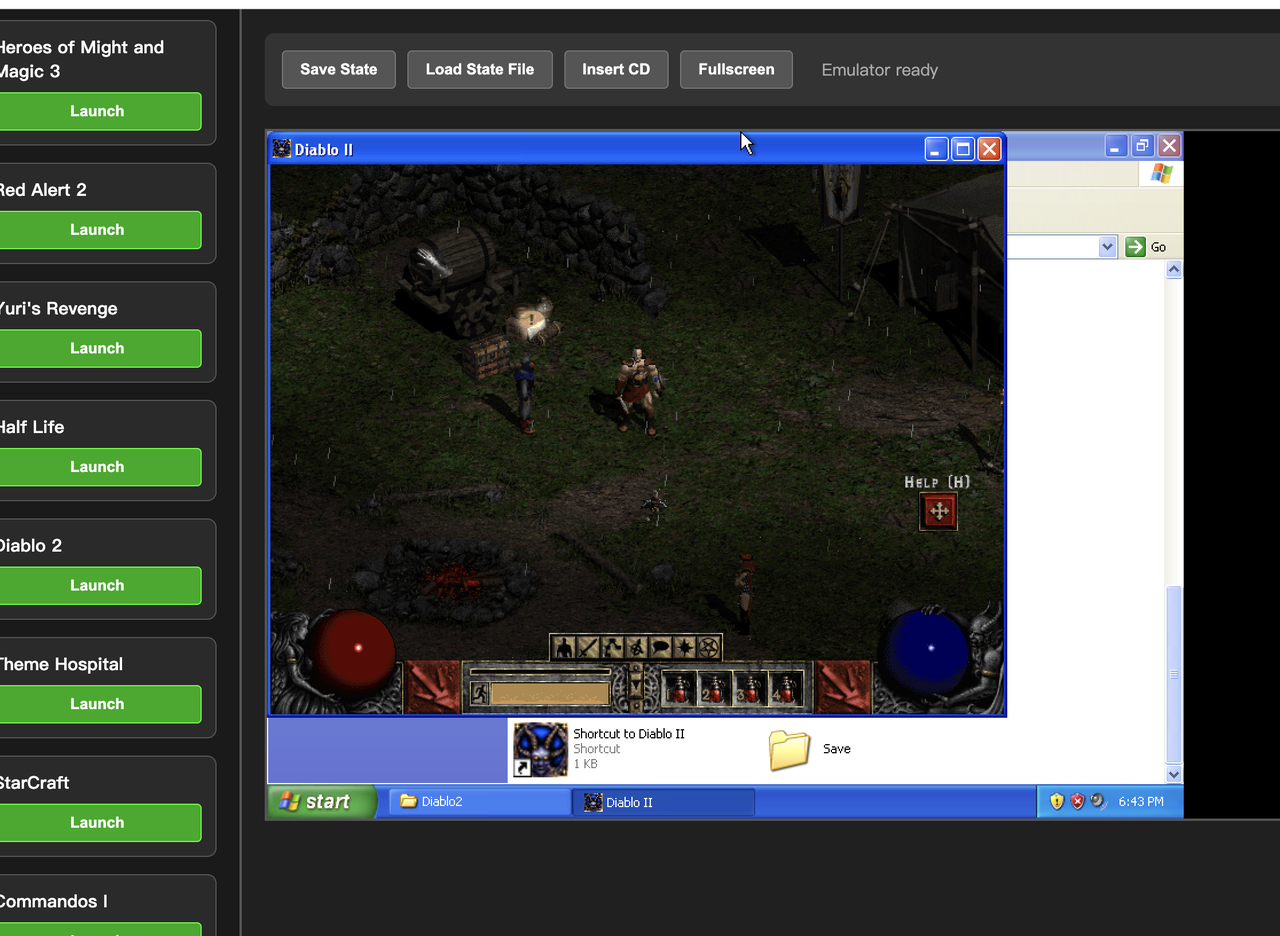Open the Diablo2 folder taskbar button
The image size is (1280, 936).
tap(478, 802)
